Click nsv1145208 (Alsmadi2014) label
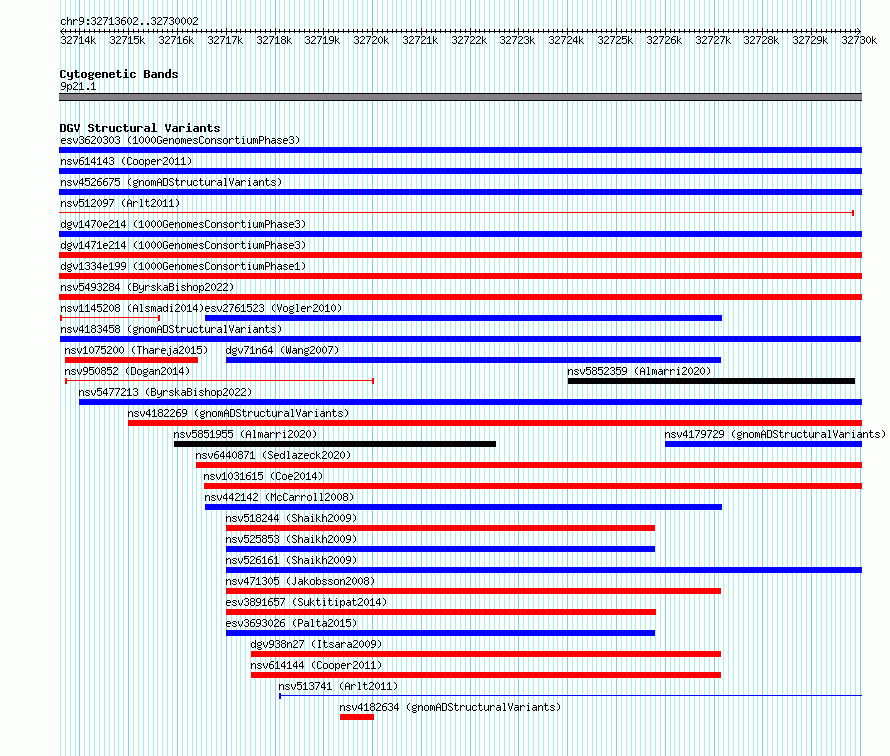Image resolution: width=890 pixels, height=756 pixels. [x=132, y=308]
